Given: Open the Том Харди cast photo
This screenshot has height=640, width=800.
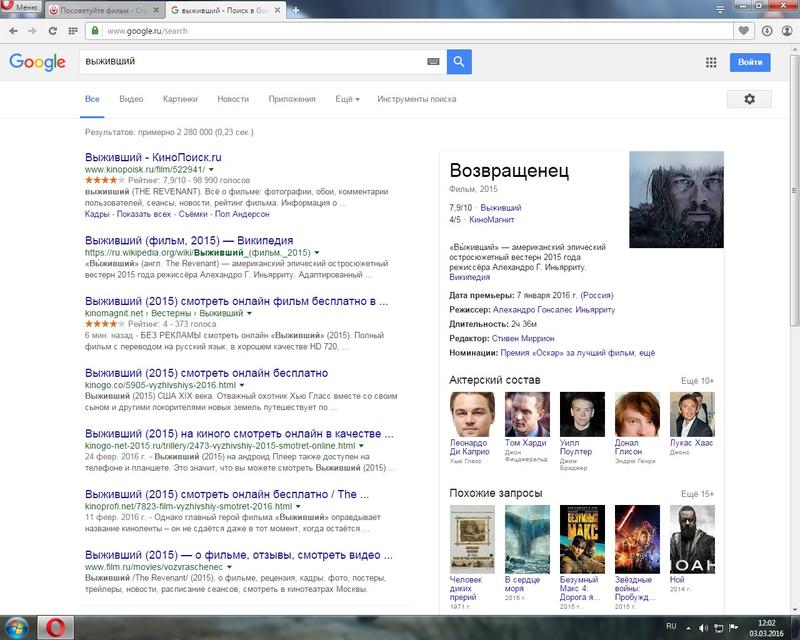Looking at the screenshot, I should pyautogui.click(x=527, y=414).
